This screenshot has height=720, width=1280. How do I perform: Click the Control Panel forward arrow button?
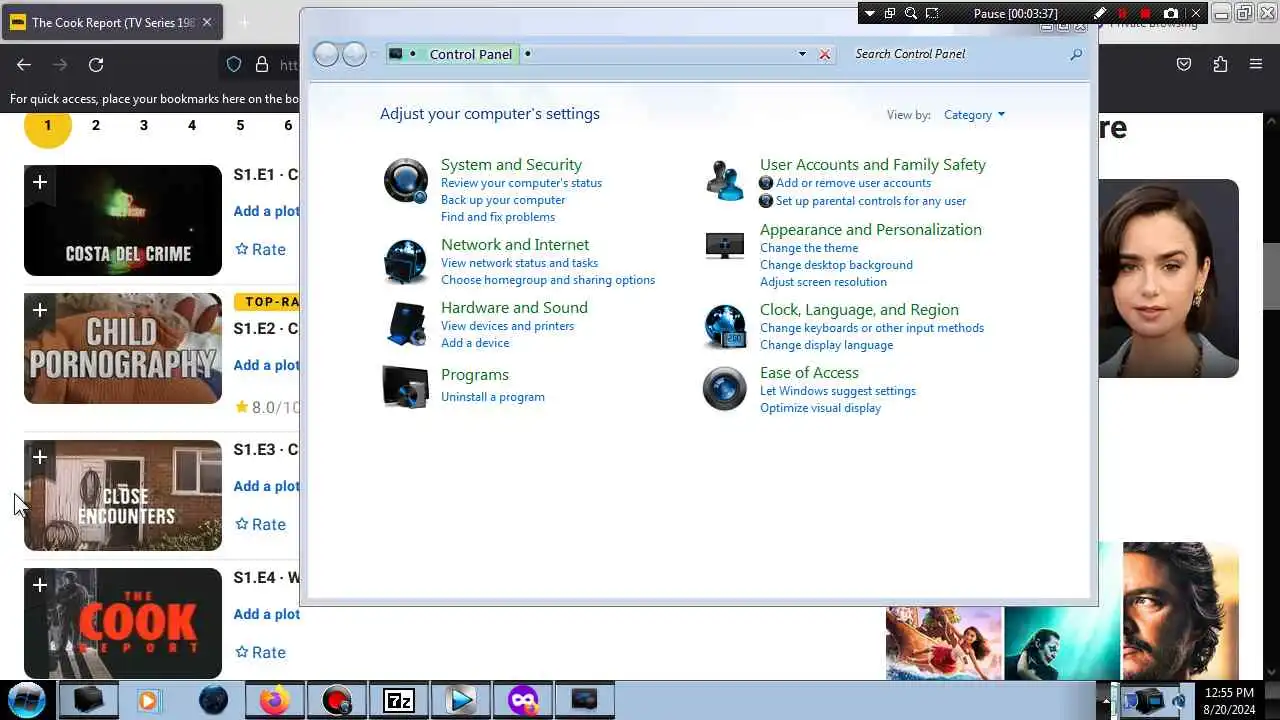[x=354, y=54]
